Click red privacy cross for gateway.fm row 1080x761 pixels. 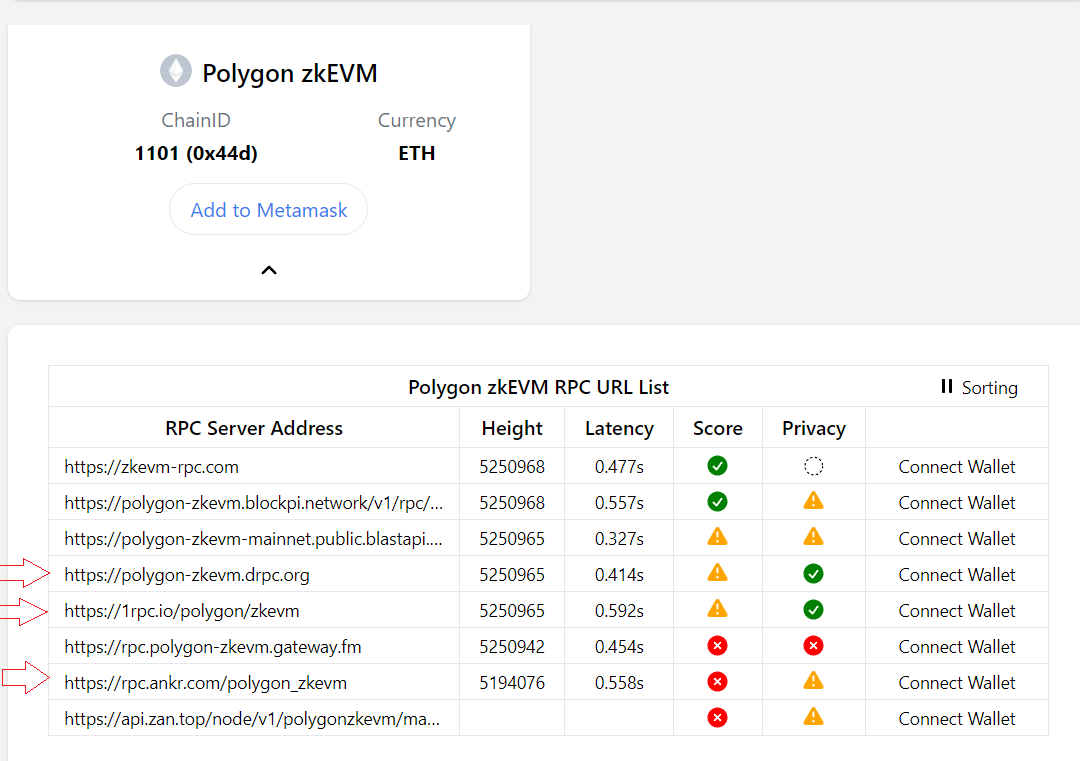[813, 646]
